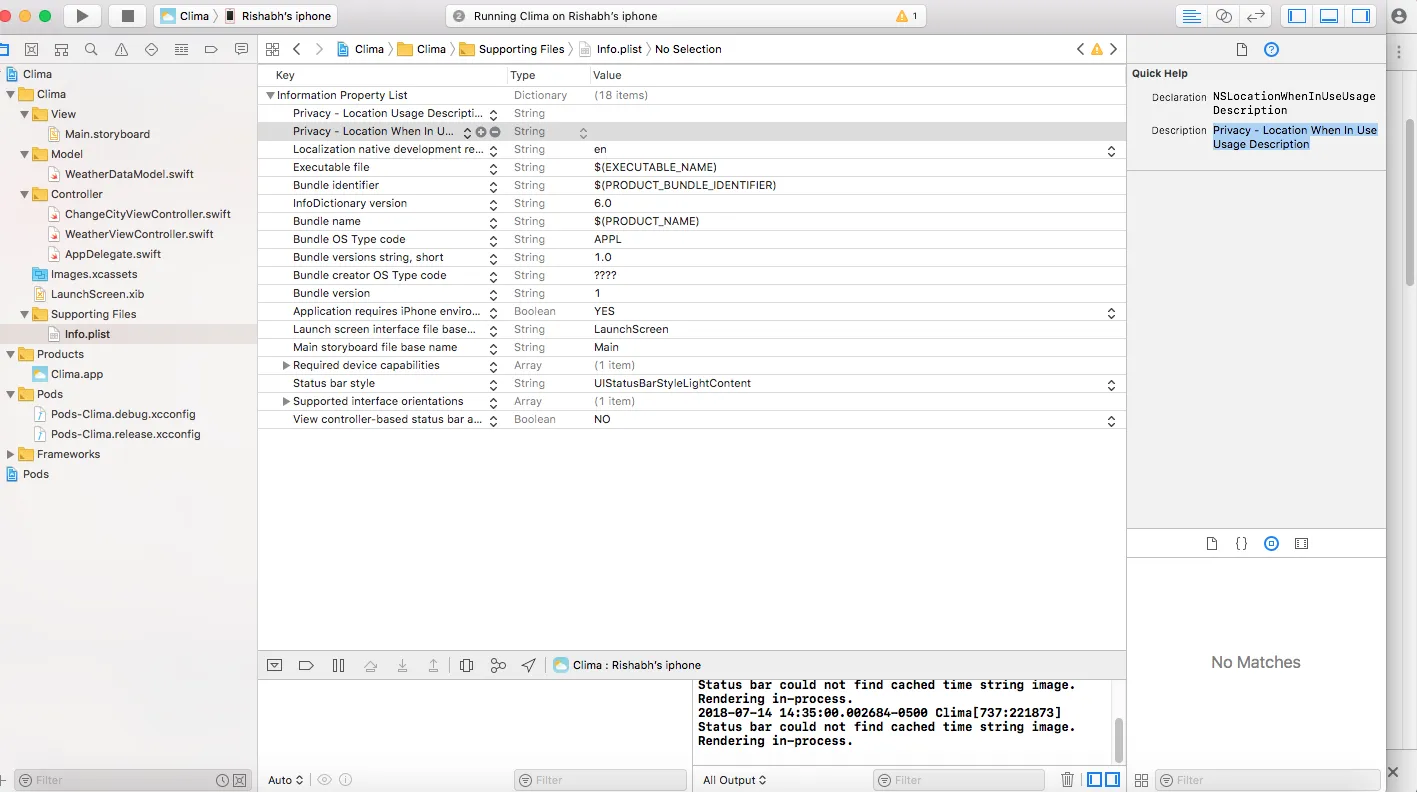Click No Selection in the jump bar
The width and height of the screenshot is (1417, 792).
(x=688, y=49)
